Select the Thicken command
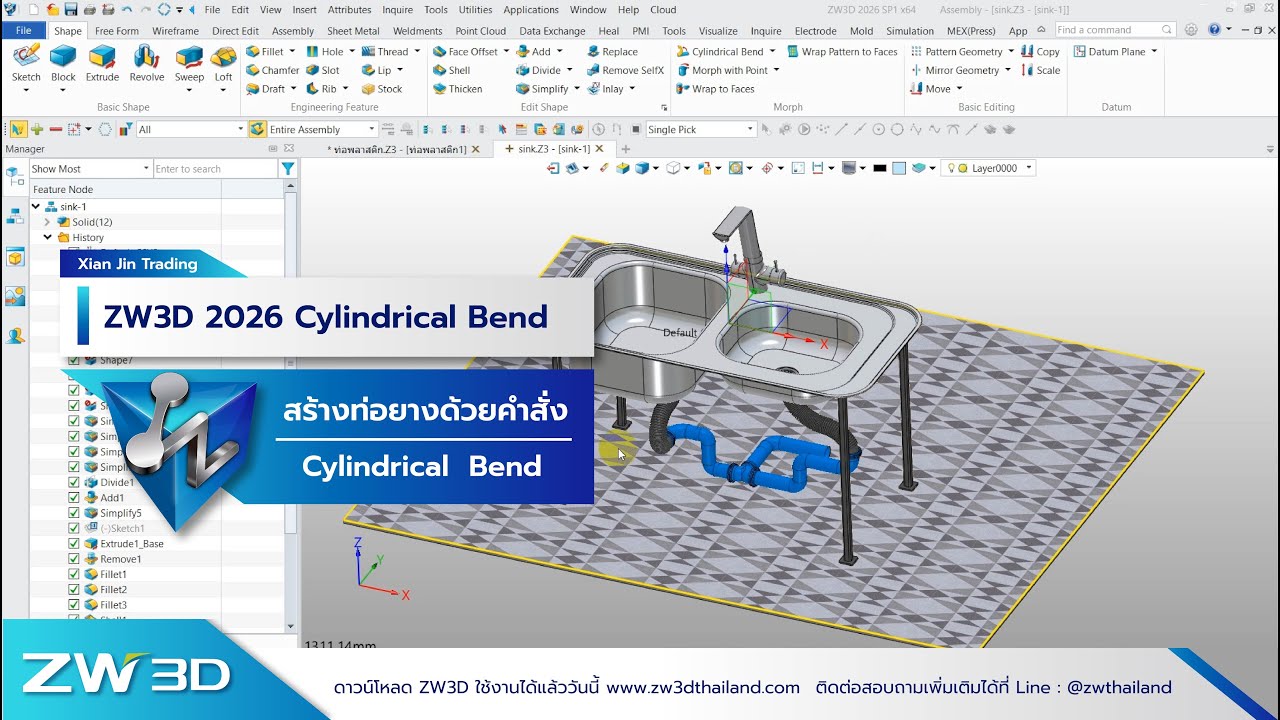This screenshot has width=1280, height=720. click(x=458, y=89)
